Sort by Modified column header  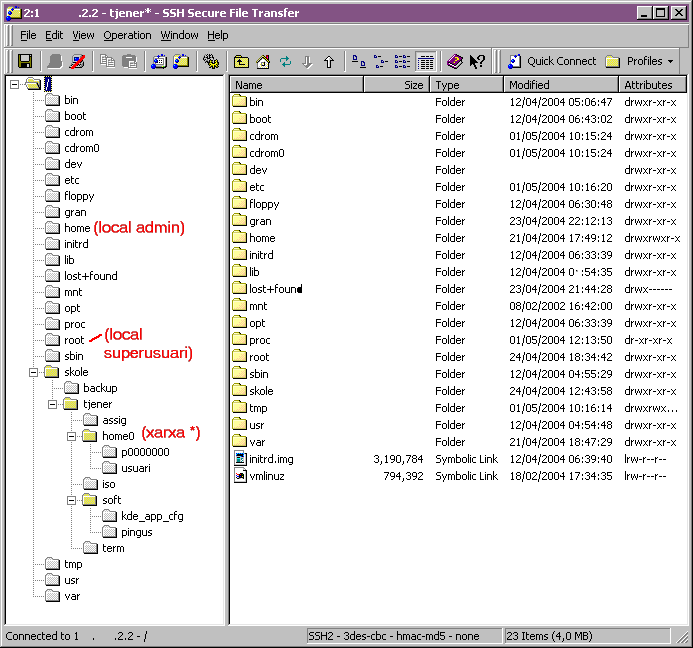click(x=561, y=85)
